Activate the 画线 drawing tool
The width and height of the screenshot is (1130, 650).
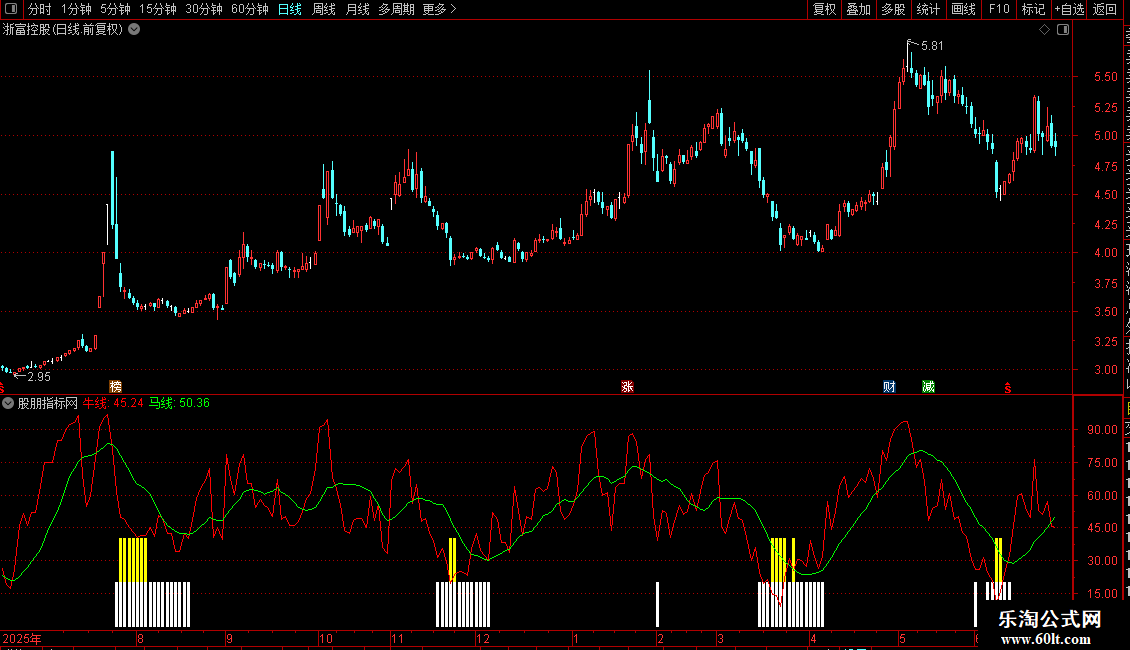(x=963, y=9)
